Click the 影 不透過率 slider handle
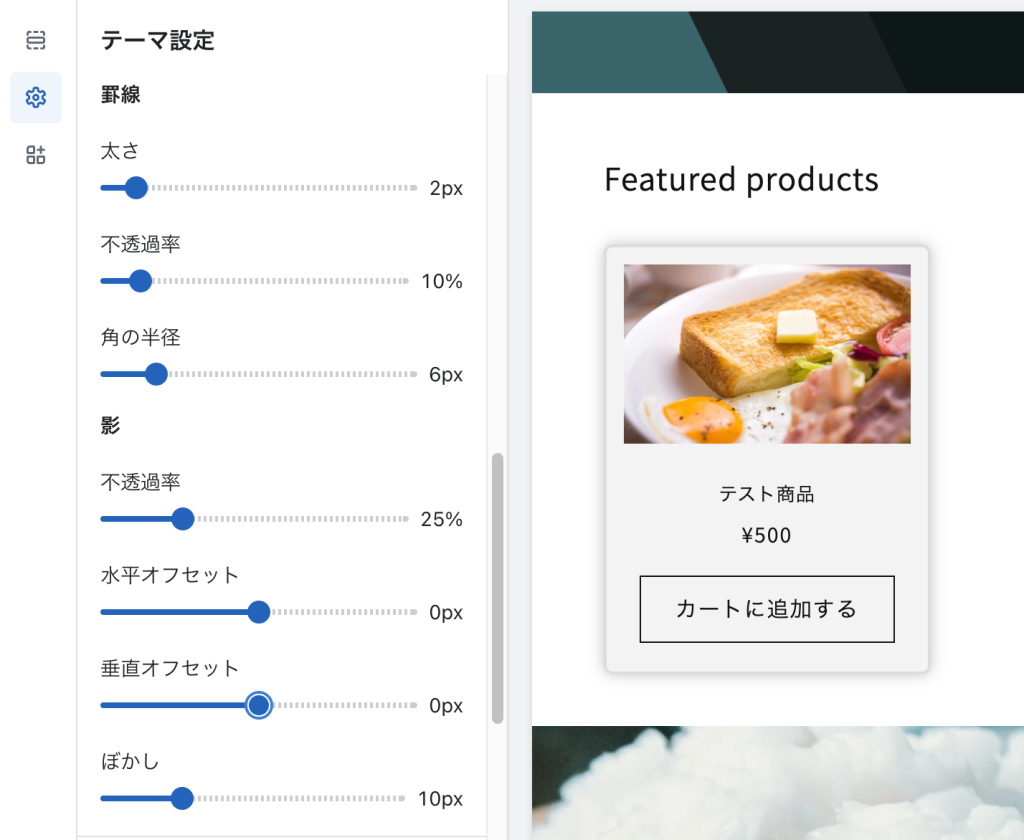The width and height of the screenshot is (1024, 840). click(x=182, y=519)
